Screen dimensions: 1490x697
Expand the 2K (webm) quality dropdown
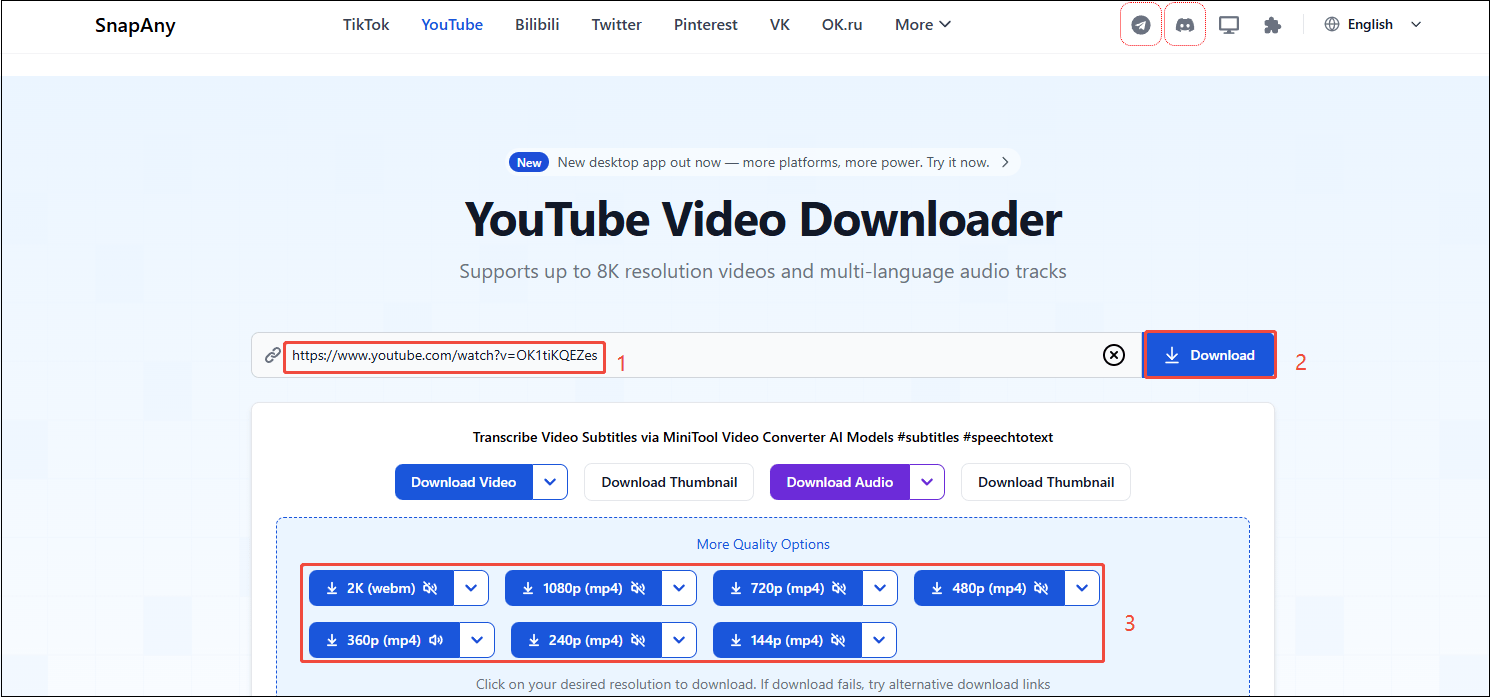tap(471, 587)
